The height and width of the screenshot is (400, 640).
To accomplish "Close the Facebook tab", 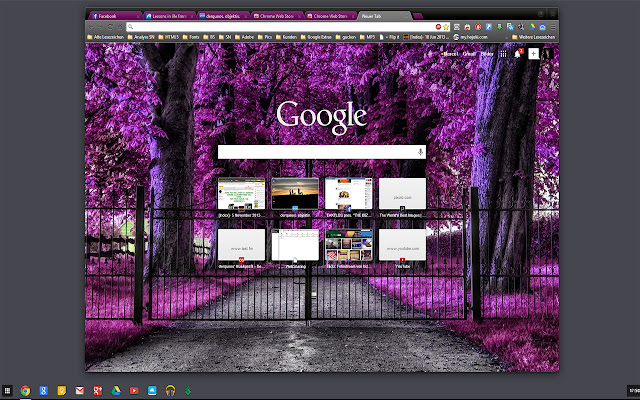I will (138, 16).
